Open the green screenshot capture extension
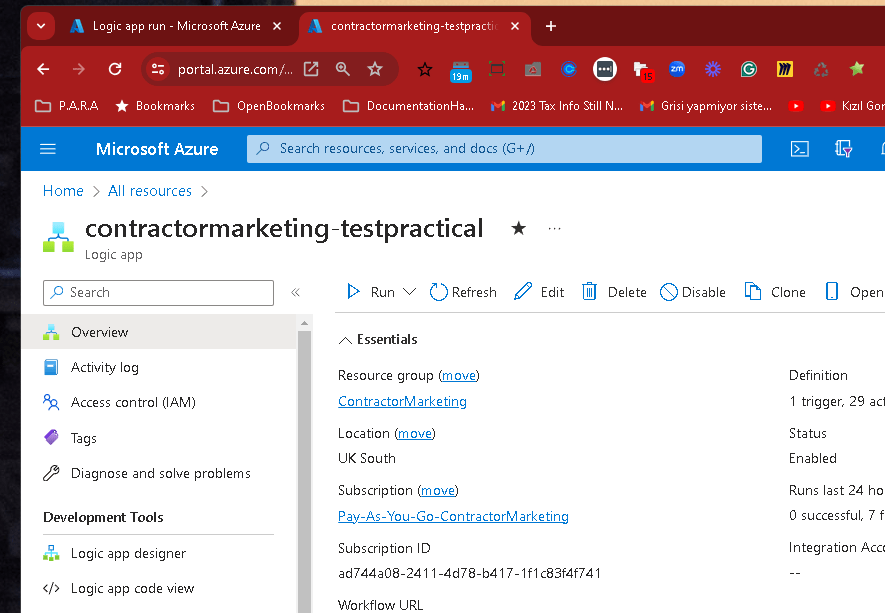 497,69
